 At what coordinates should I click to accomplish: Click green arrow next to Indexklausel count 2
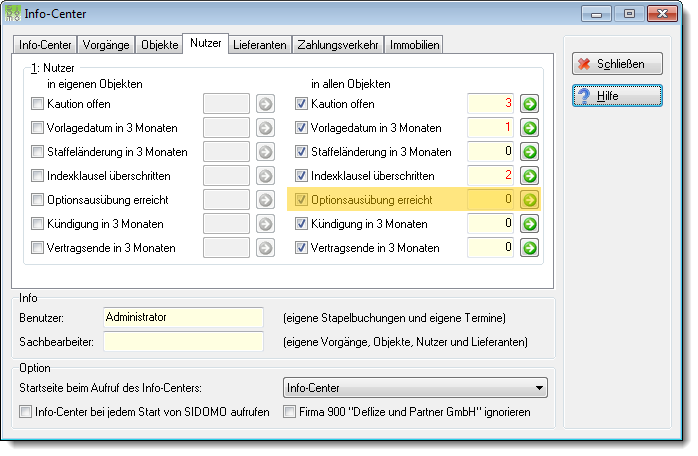(x=529, y=176)
